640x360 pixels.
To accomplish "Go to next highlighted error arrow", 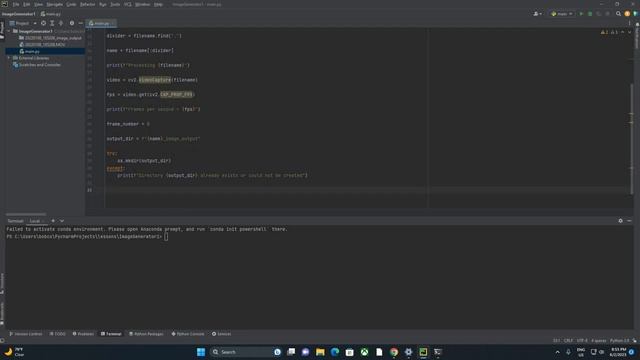I will pos(629,32).
